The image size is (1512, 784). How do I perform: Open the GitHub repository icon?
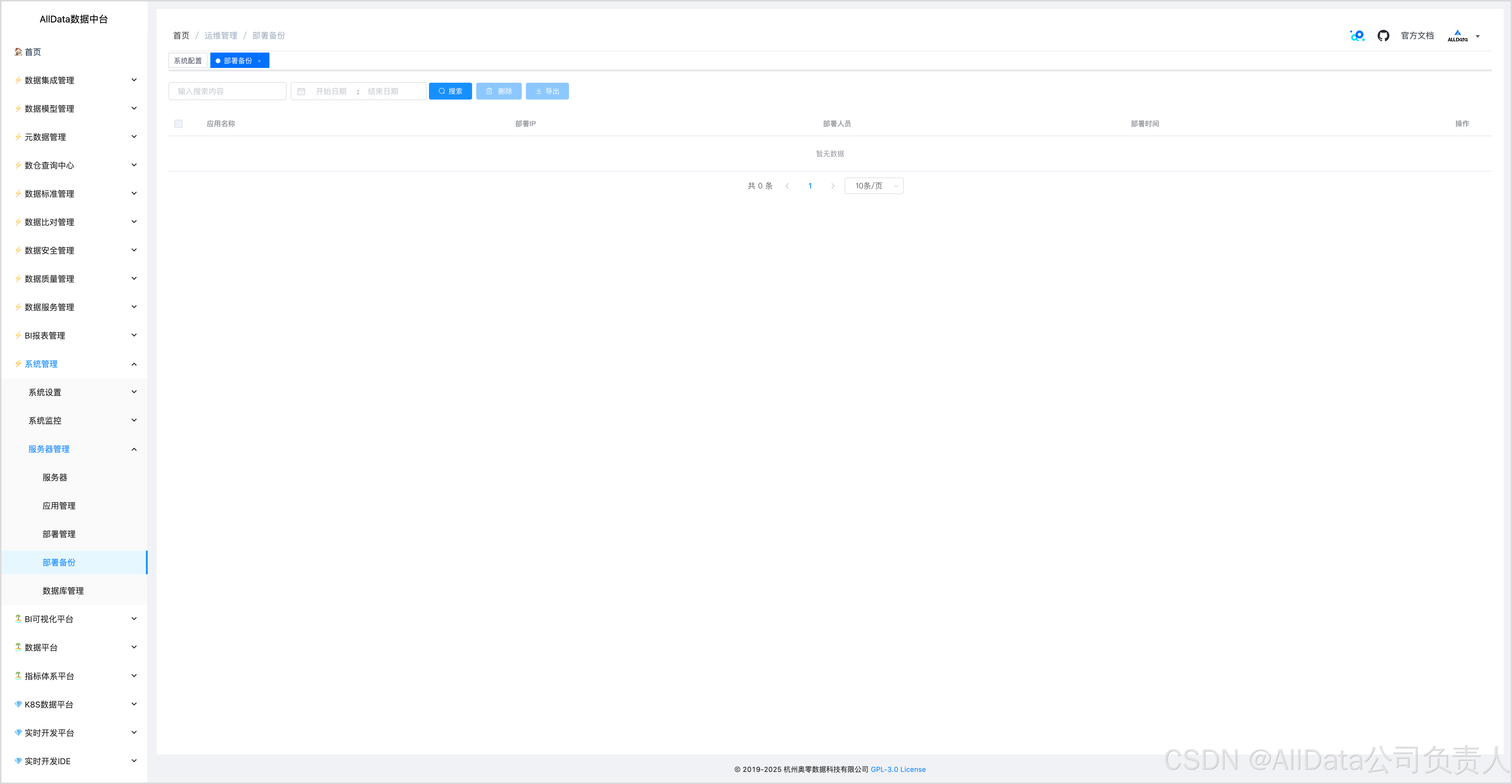[x=1383, y=36]
